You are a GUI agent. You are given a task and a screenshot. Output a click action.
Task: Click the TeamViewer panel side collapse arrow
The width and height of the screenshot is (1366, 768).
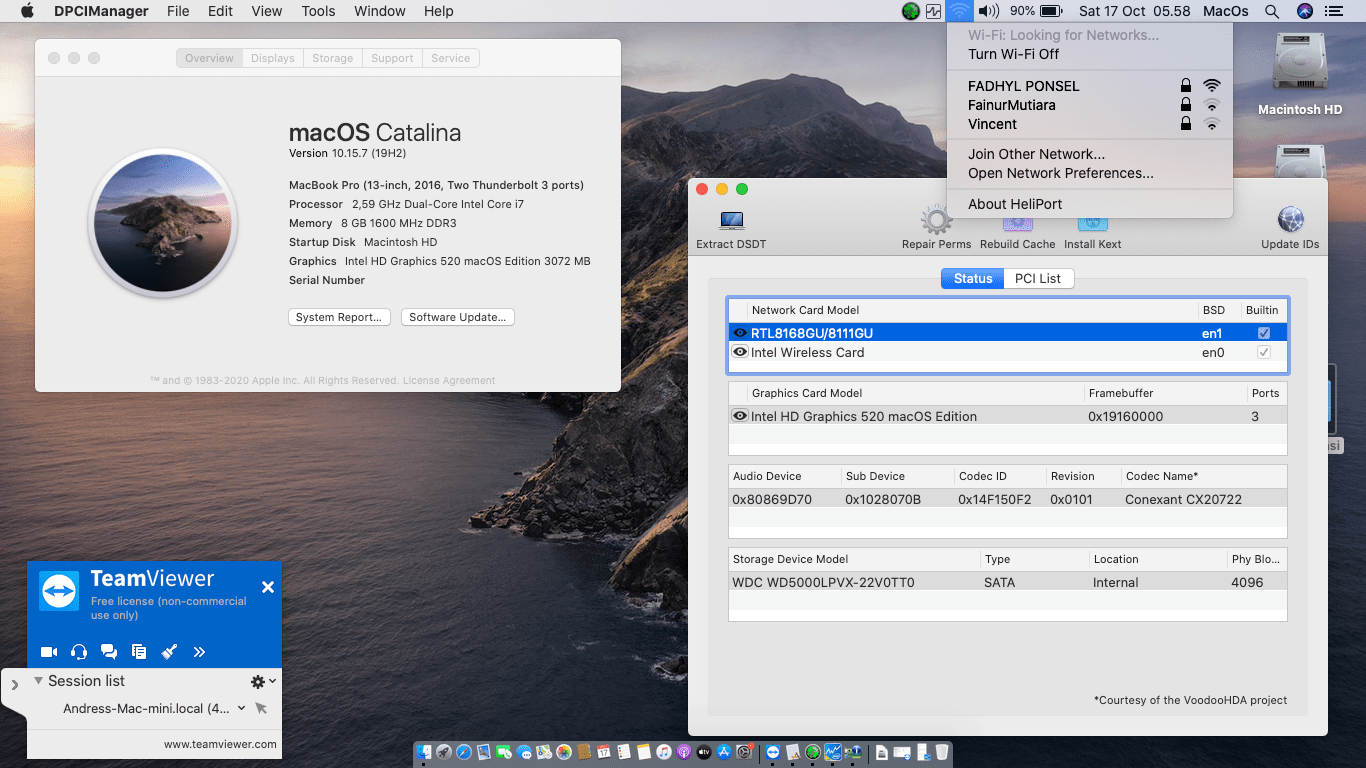[14, 685]
